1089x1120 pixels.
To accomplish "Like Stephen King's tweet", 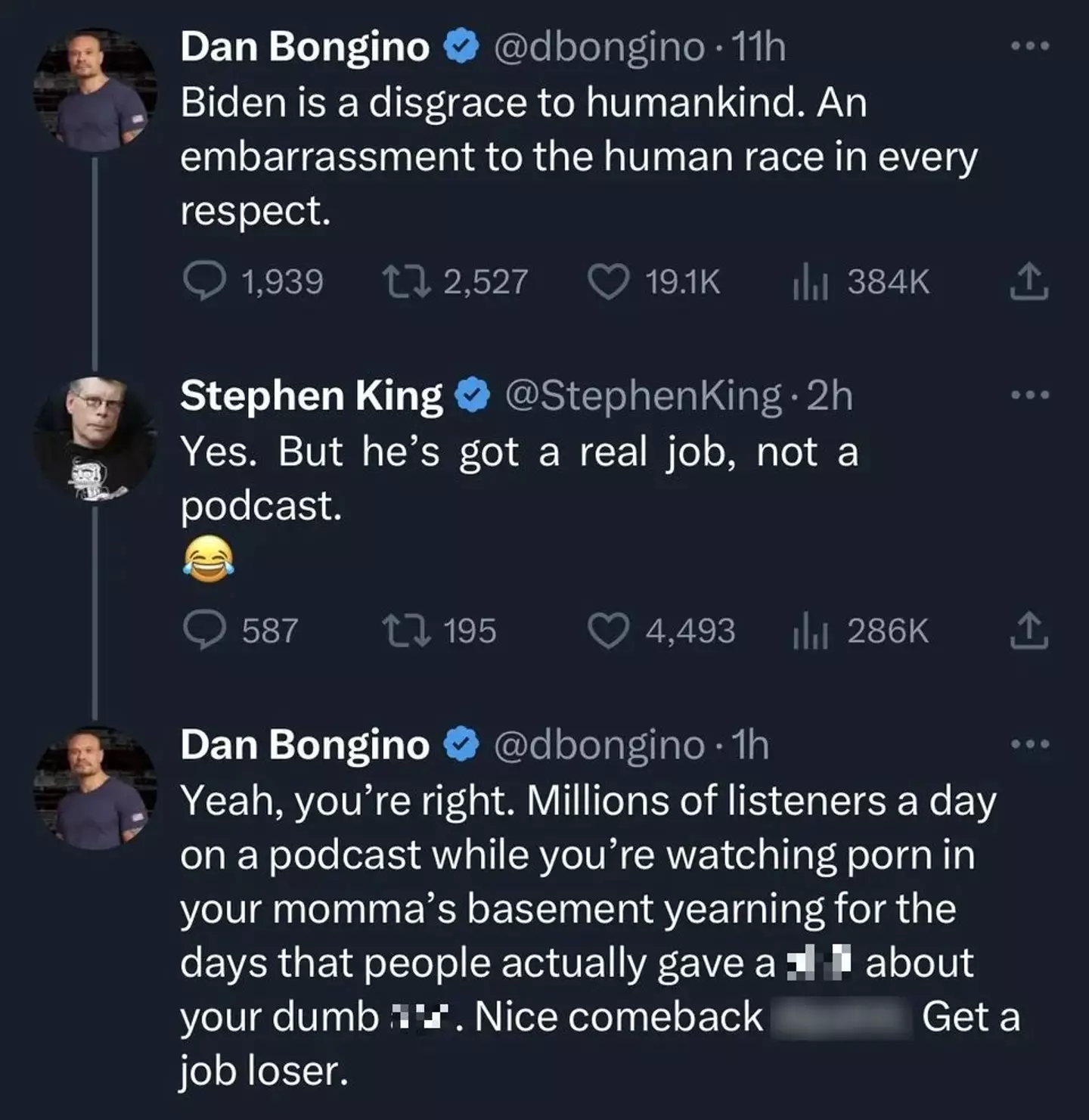I will (609, 631).
